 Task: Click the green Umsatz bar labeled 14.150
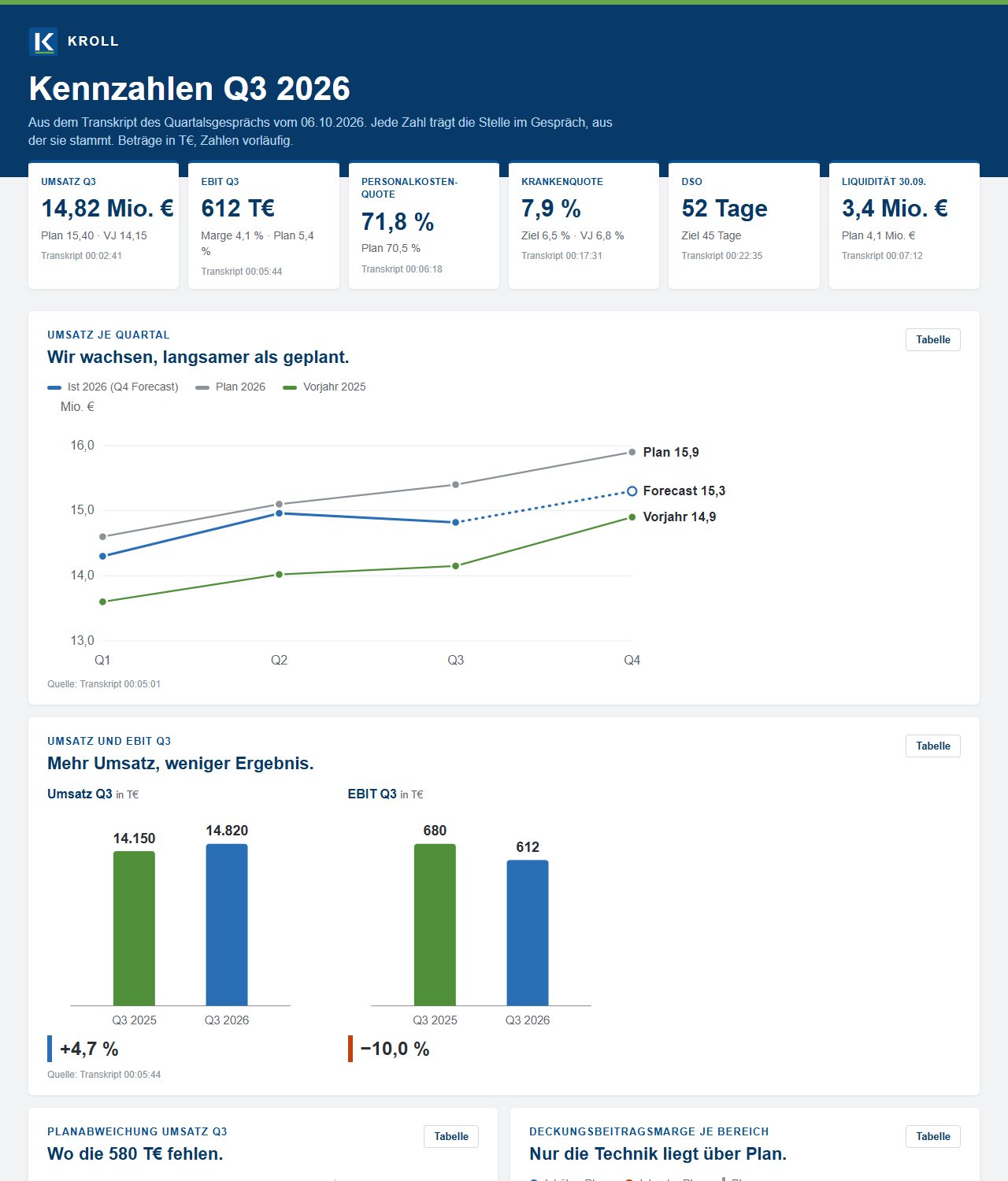134,928
